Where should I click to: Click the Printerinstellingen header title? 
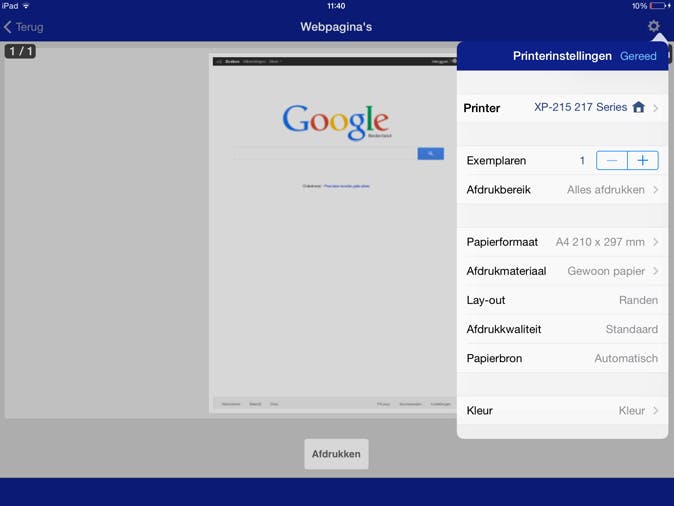click(x=562, y=56)
